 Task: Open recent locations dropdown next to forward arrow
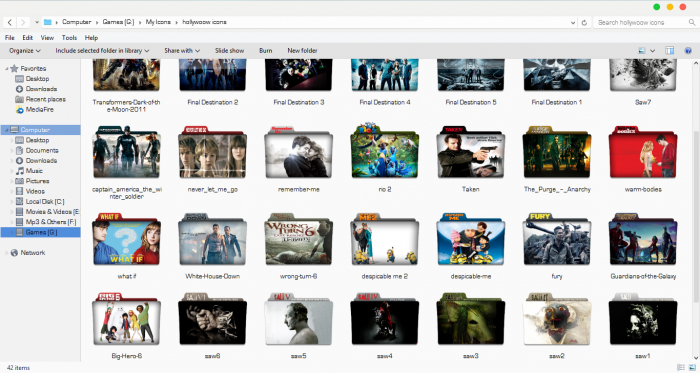[37, 22]
